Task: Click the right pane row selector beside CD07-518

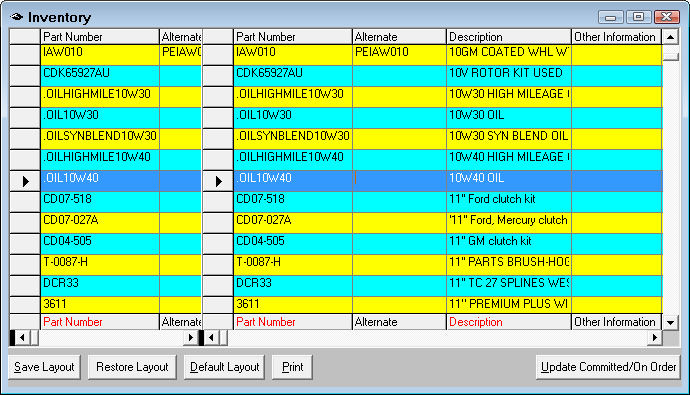Action: (x=218, y=202)
